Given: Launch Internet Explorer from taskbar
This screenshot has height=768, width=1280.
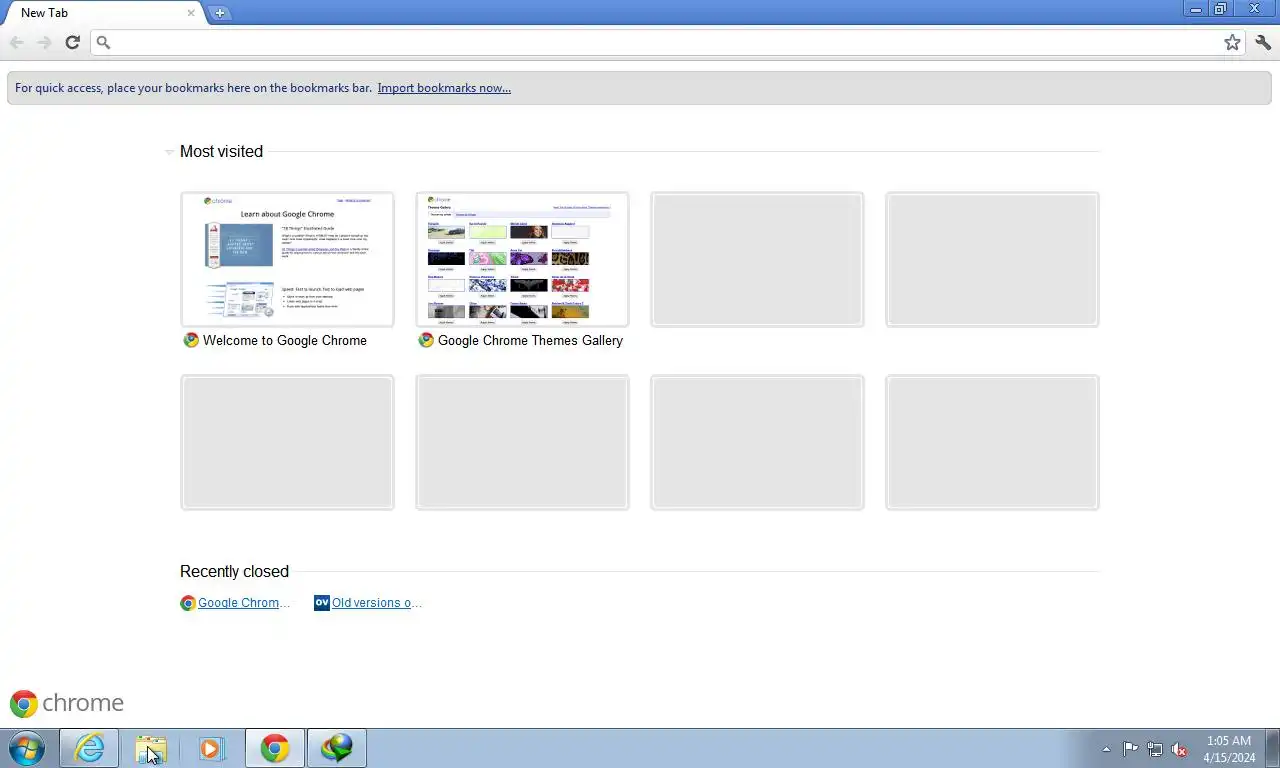Looking at the screenshot, I should pyautogui.click(x=89, y=748).
